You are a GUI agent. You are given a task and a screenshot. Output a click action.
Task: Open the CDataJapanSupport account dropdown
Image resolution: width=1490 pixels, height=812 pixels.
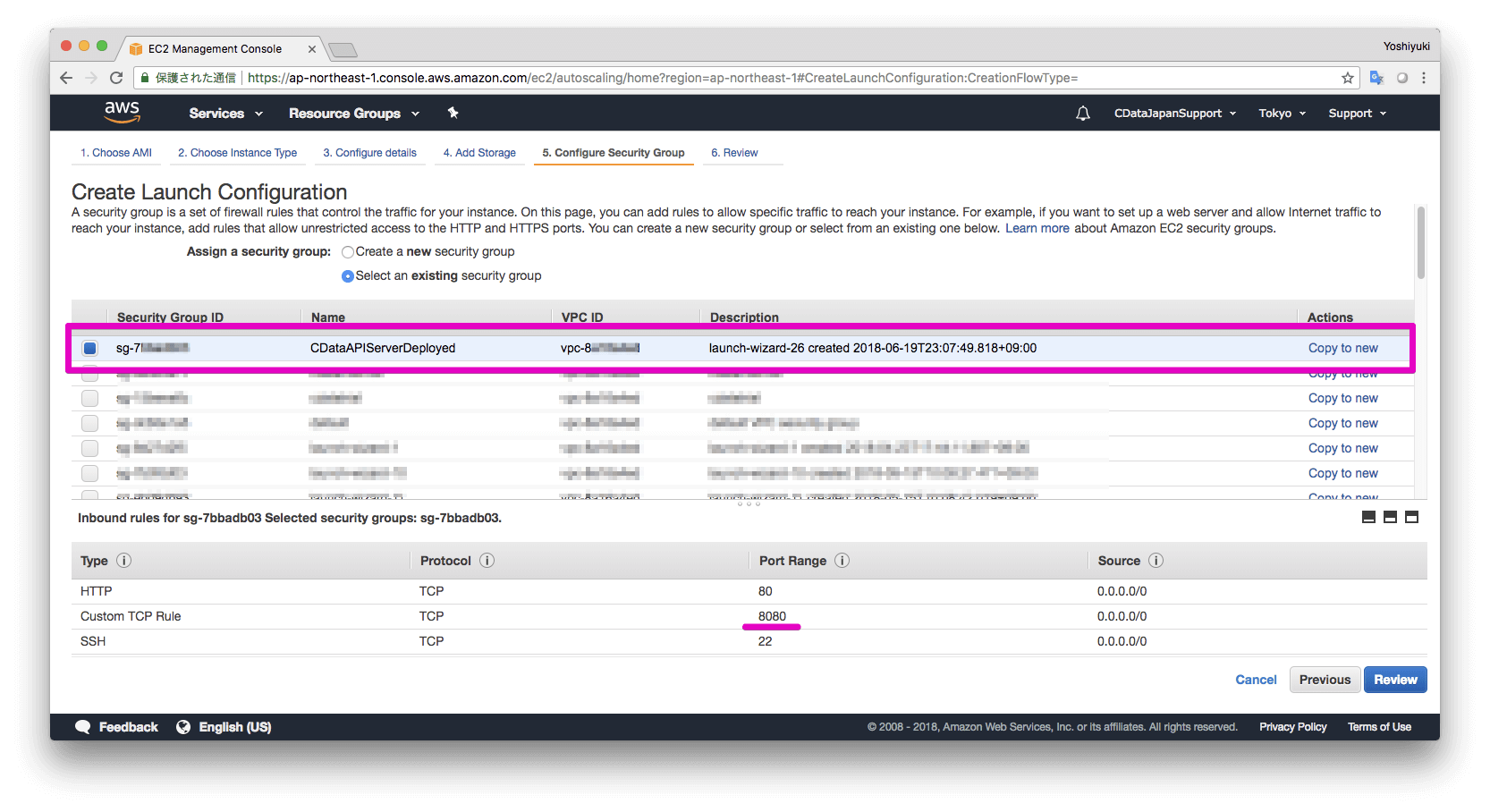1174,114
